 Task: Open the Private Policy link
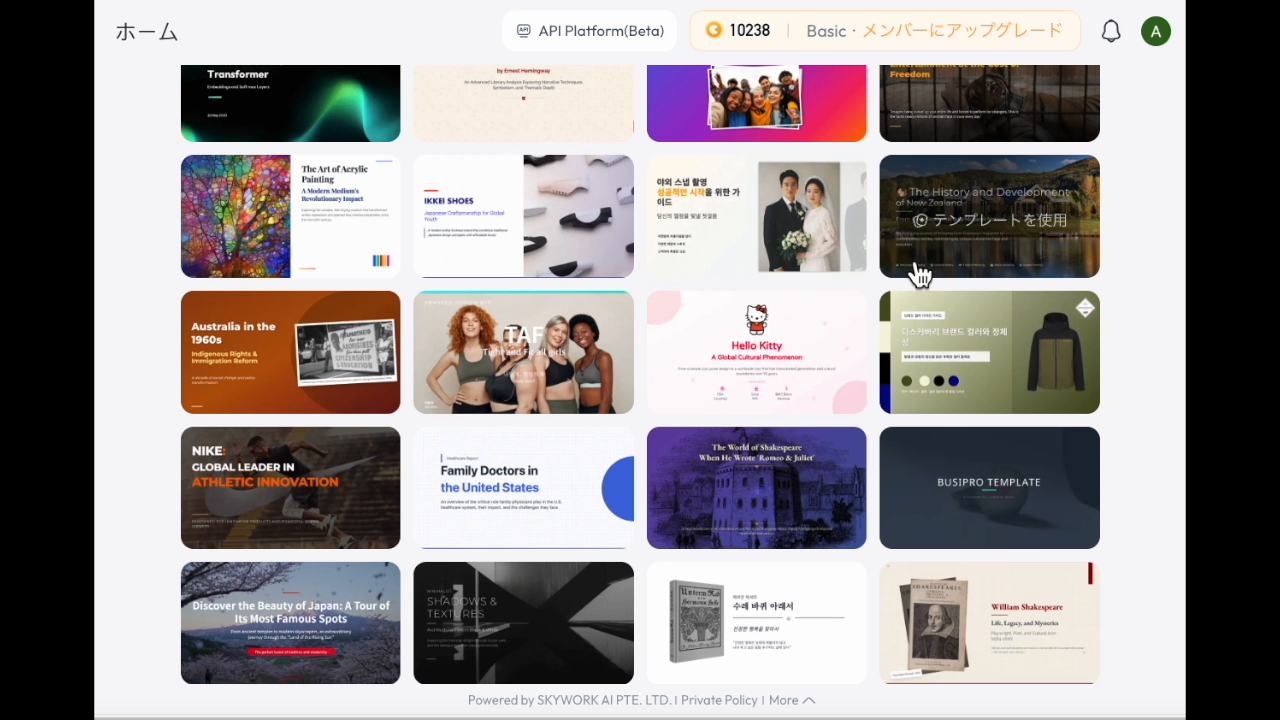719,700
